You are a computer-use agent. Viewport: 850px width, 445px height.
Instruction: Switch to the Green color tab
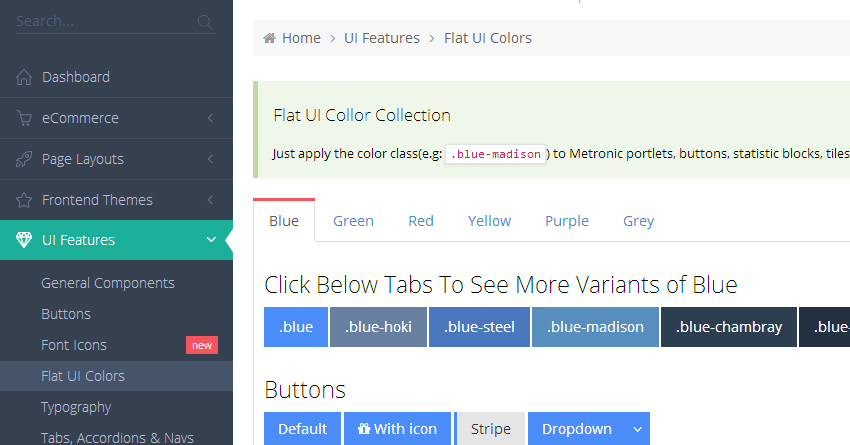[353, 221]
